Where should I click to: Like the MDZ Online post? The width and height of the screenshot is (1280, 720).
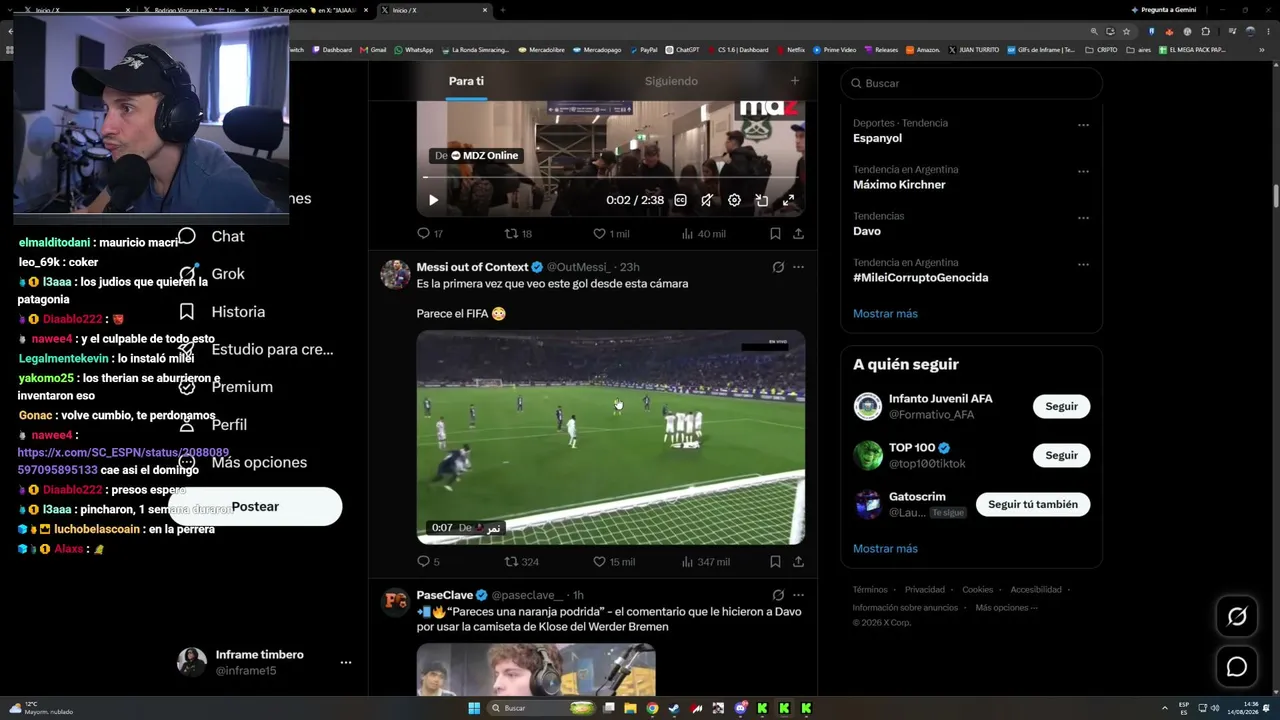point(611,234)
